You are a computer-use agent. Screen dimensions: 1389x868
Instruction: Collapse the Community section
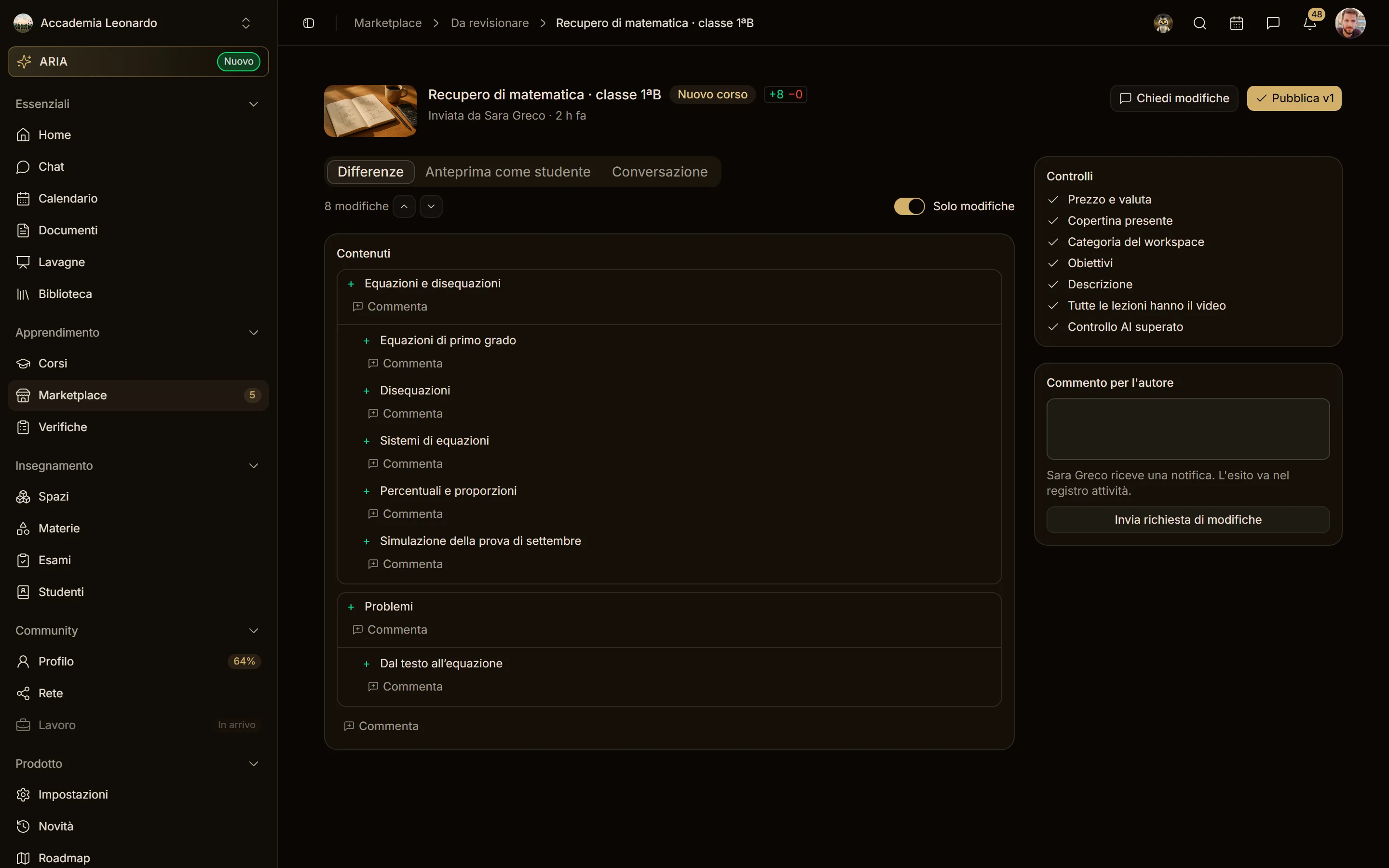(x=253, y=630)
